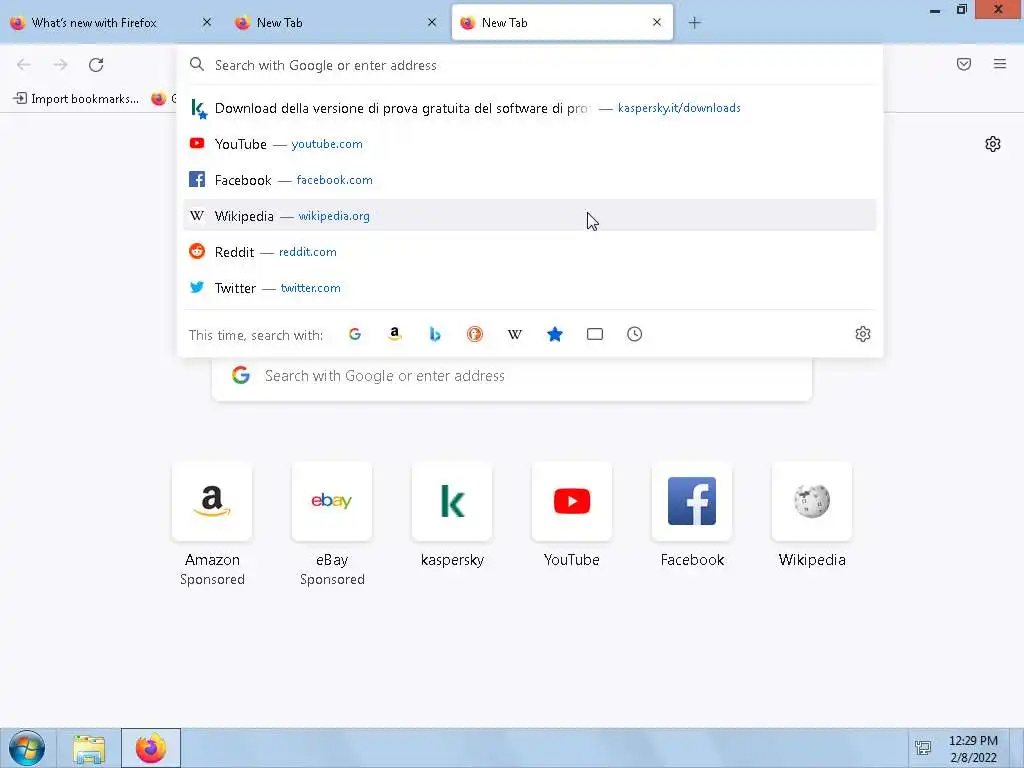Choose the YouTube suggestion in dropdown
This screenshot has height=768, width=1024.
530,144
